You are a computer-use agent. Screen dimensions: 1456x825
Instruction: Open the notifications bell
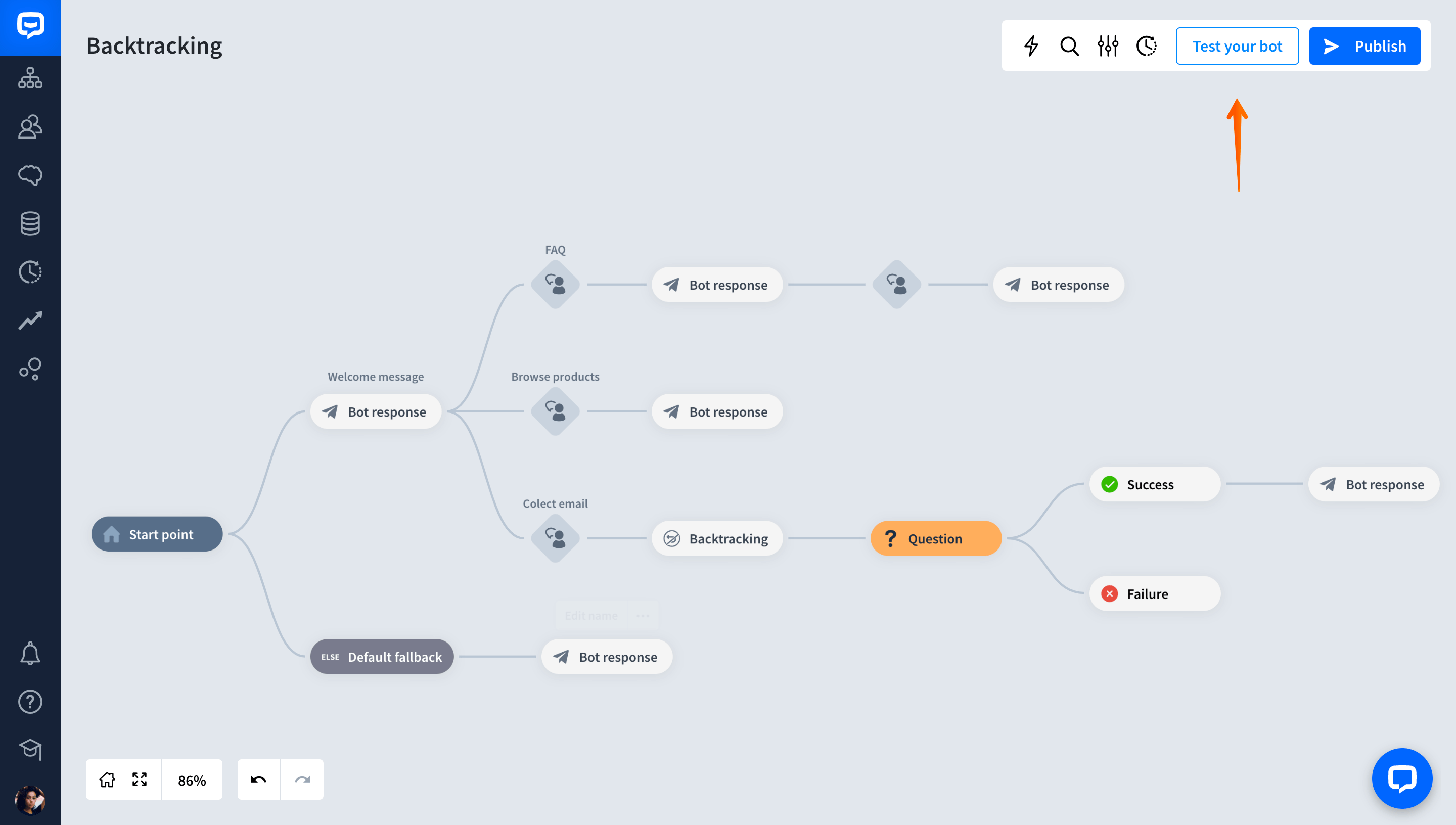point(30,653)
